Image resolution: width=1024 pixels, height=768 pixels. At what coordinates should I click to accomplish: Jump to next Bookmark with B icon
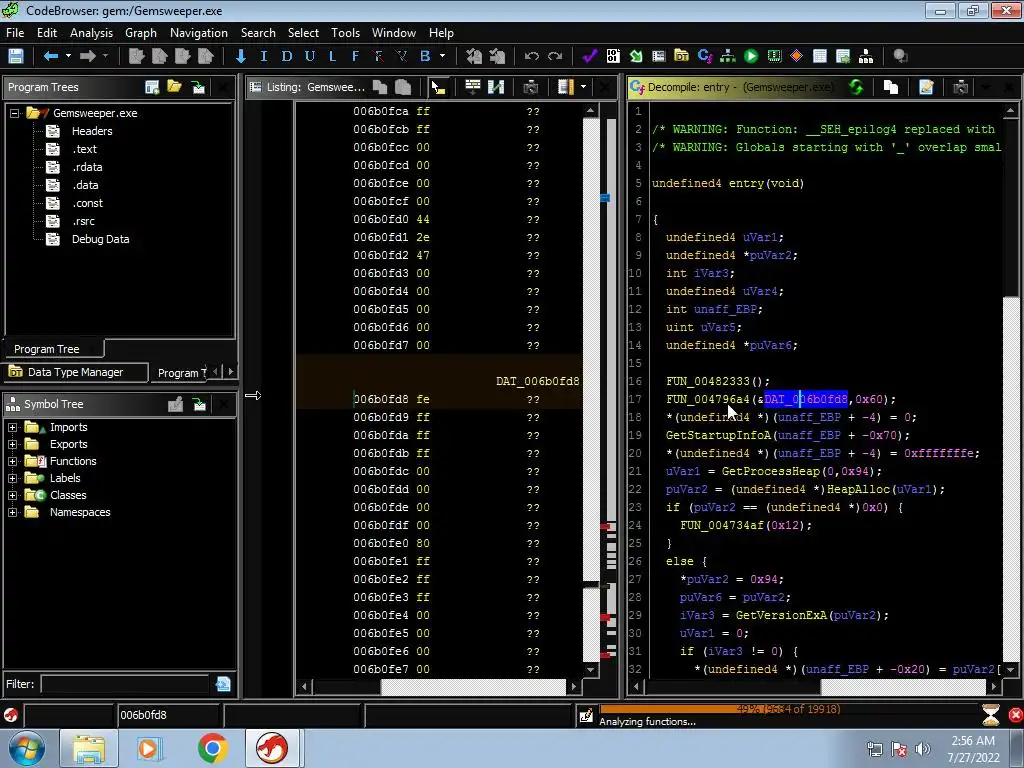425,56
